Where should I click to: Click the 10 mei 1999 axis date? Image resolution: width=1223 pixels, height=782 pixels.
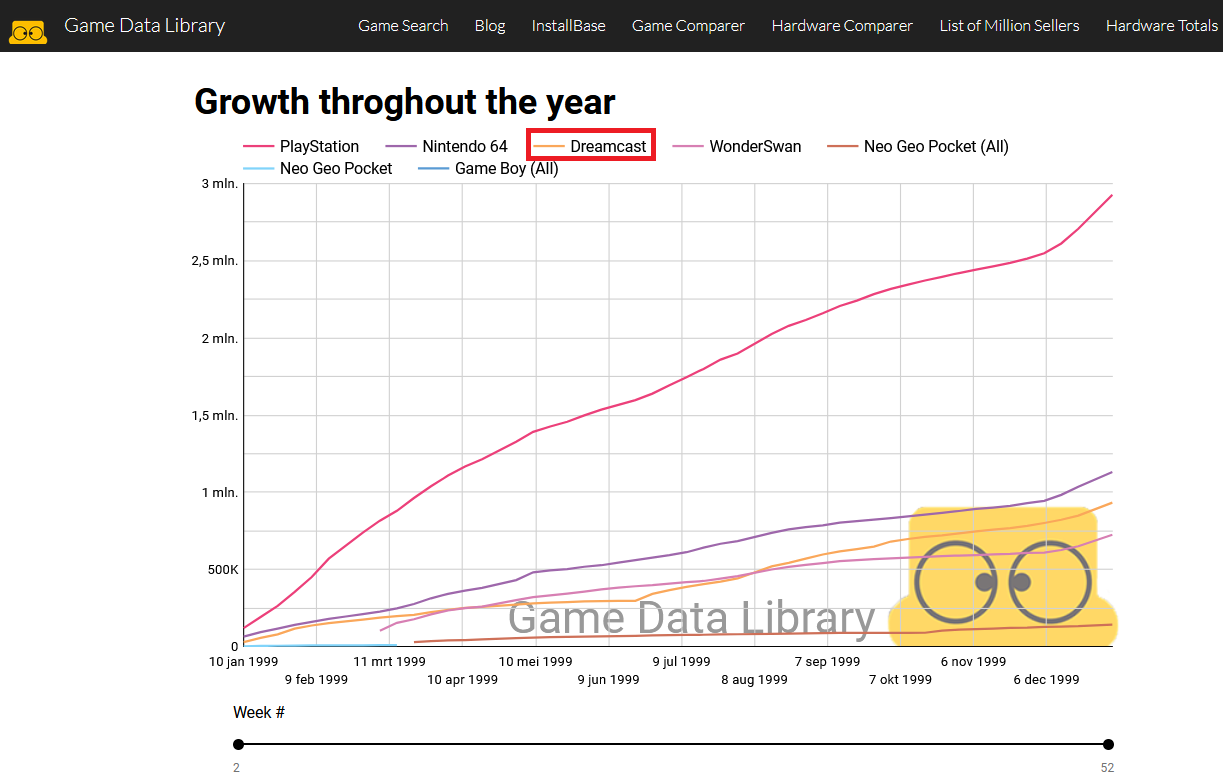(535, 661)
